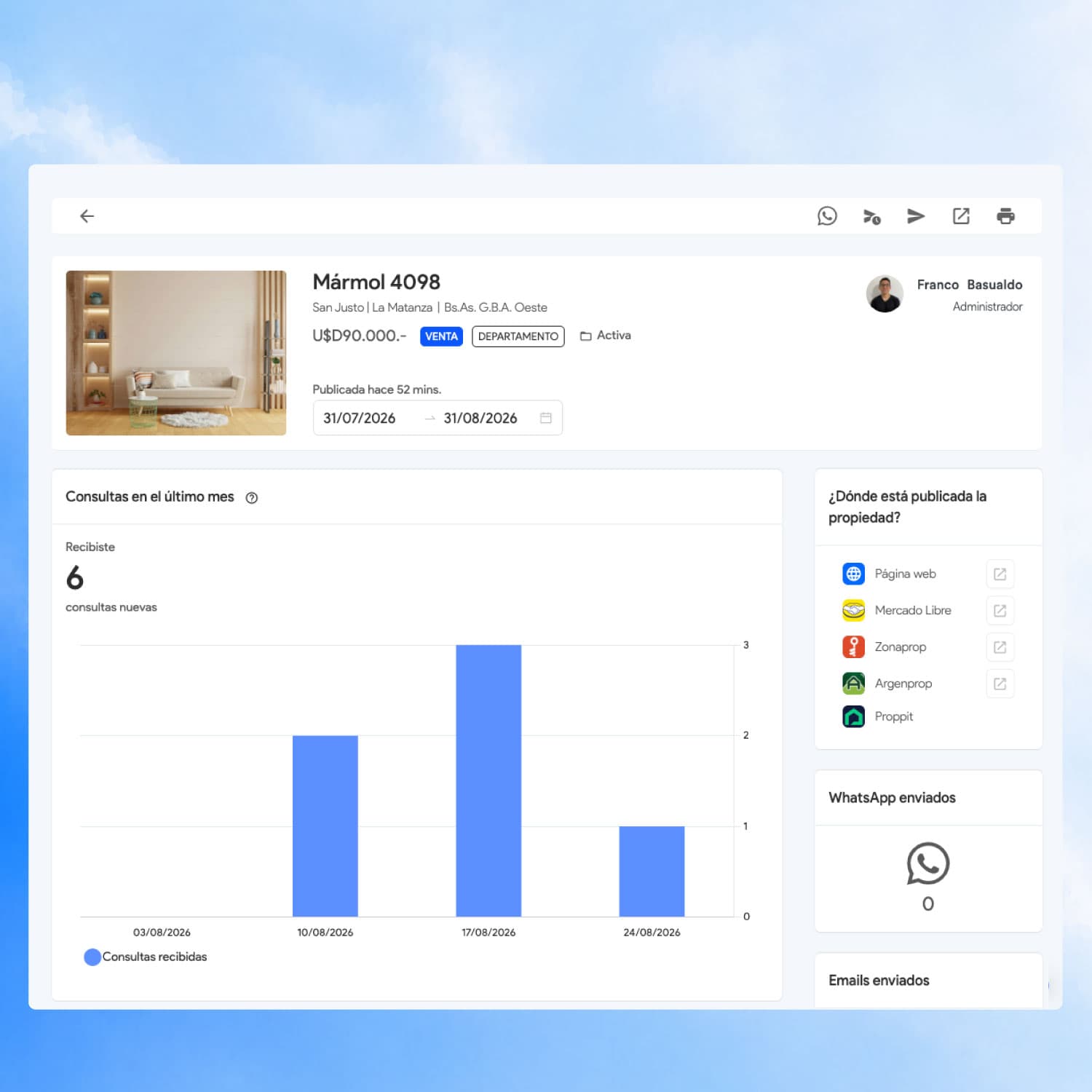The width and height of the screenshot is (1092, 1092).
Task: Print the property sheet
Action: click(x=1005, y=216)
